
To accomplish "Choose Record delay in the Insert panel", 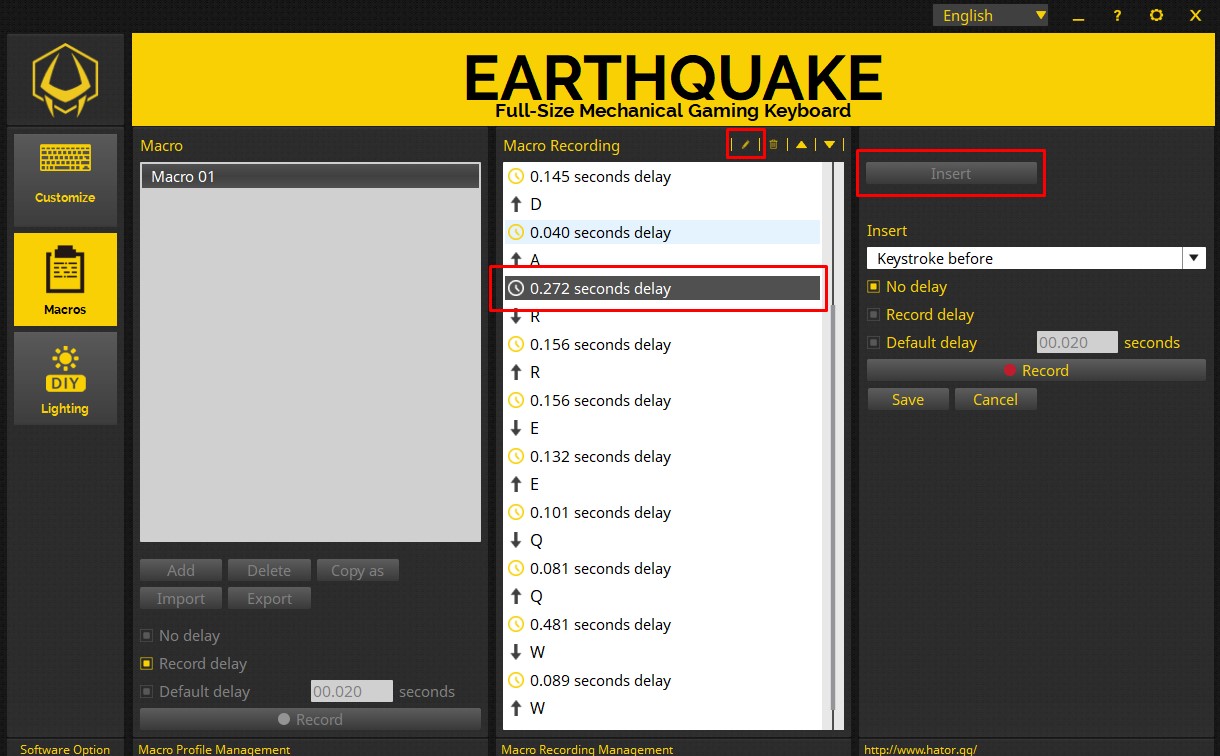I will pyautogui.click(x=920, y=314).
